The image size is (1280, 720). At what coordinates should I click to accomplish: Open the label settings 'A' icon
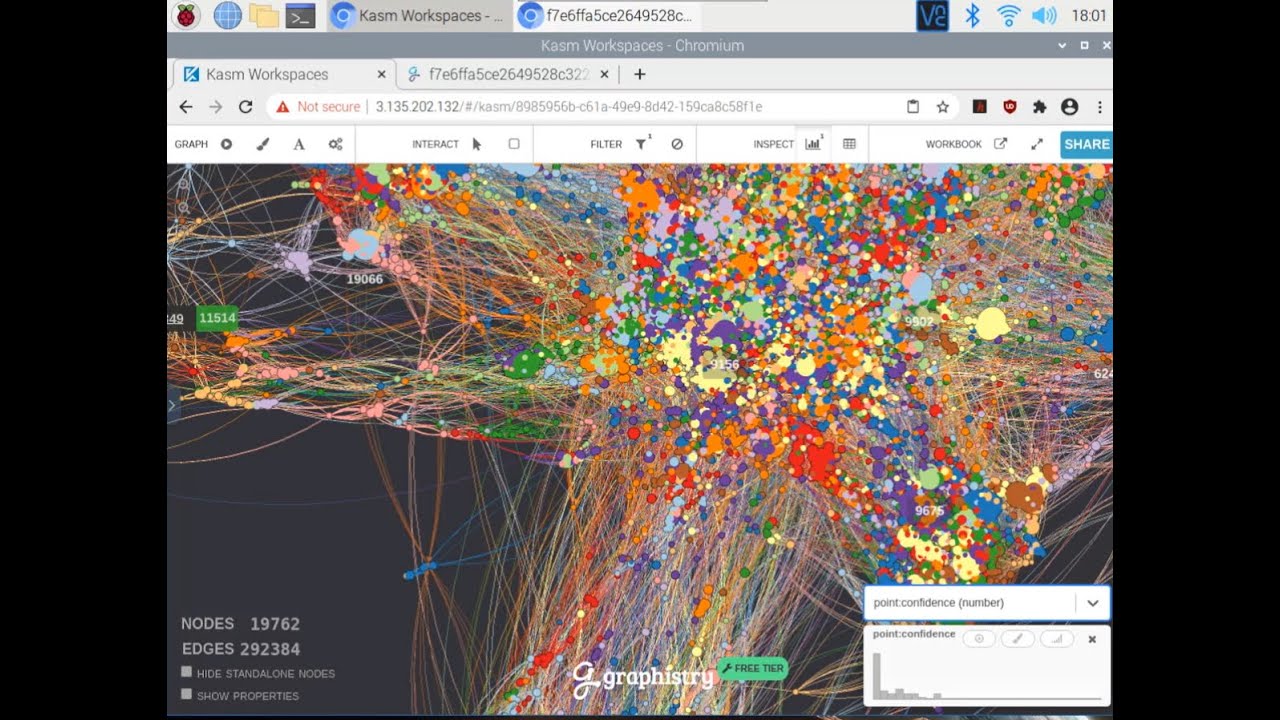[298, 144]
